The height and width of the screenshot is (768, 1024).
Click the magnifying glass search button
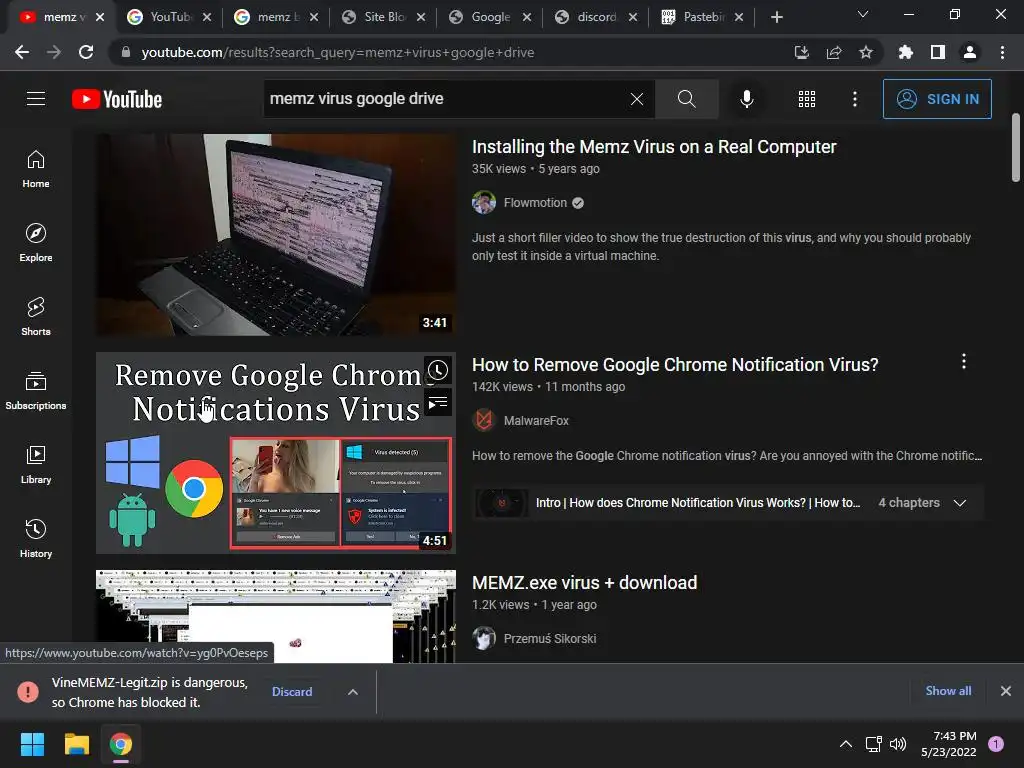[686, 99]
